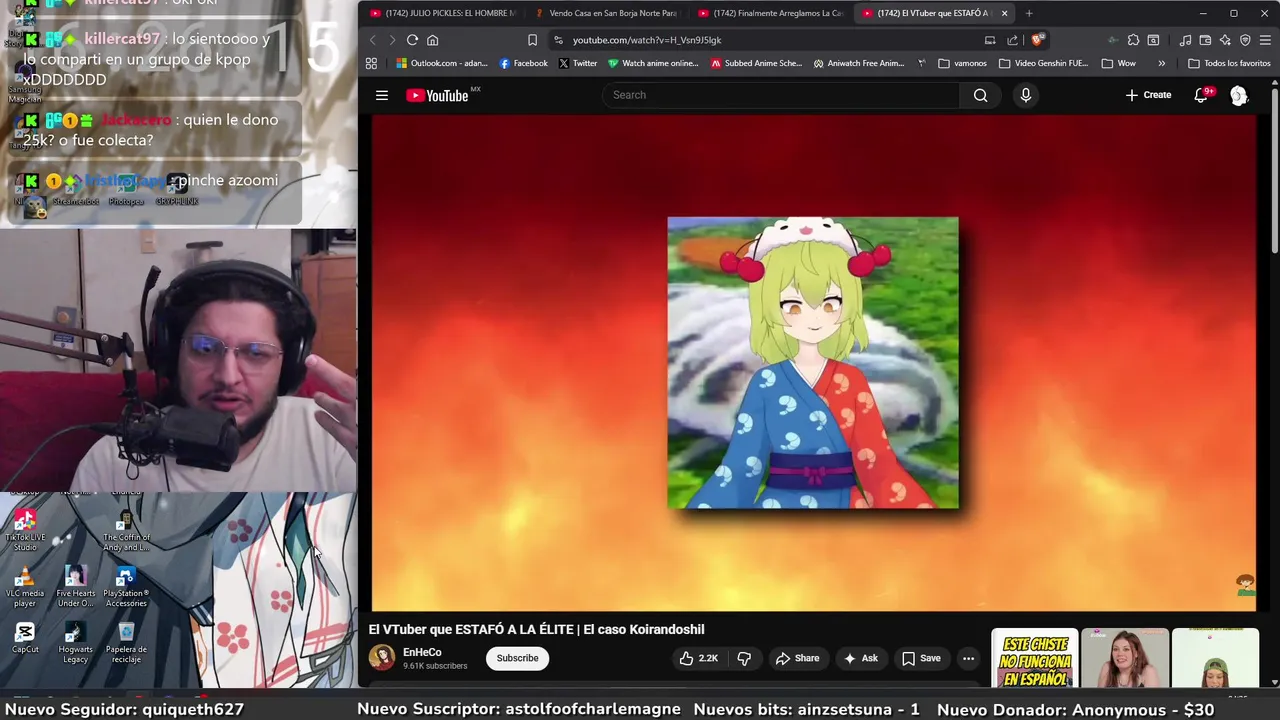Select the Hogwarts Legacy desktop shortcut

(x=75, y=643)
